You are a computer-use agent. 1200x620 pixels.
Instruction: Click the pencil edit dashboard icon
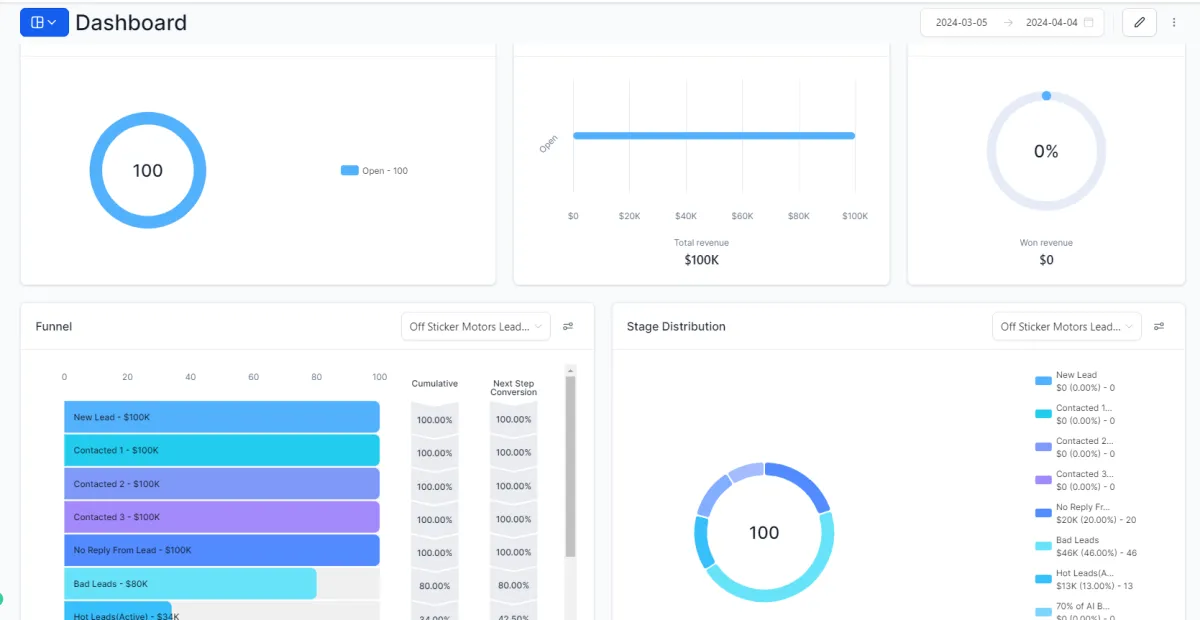tap(1139, 22)
